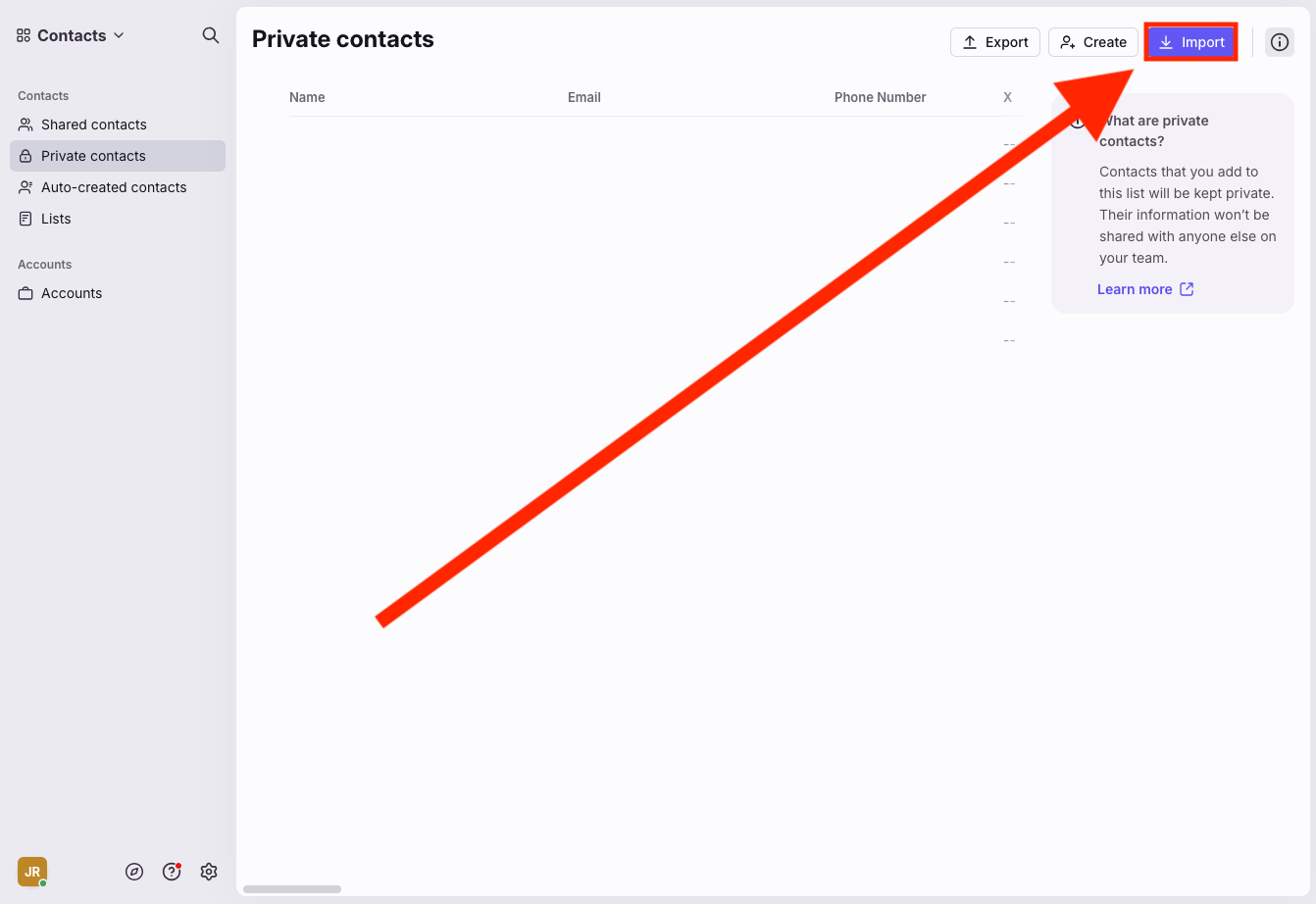Click the horizontal scrollbar at bottom
This screenshot has height=904, width=1316.
coord(292,889)
